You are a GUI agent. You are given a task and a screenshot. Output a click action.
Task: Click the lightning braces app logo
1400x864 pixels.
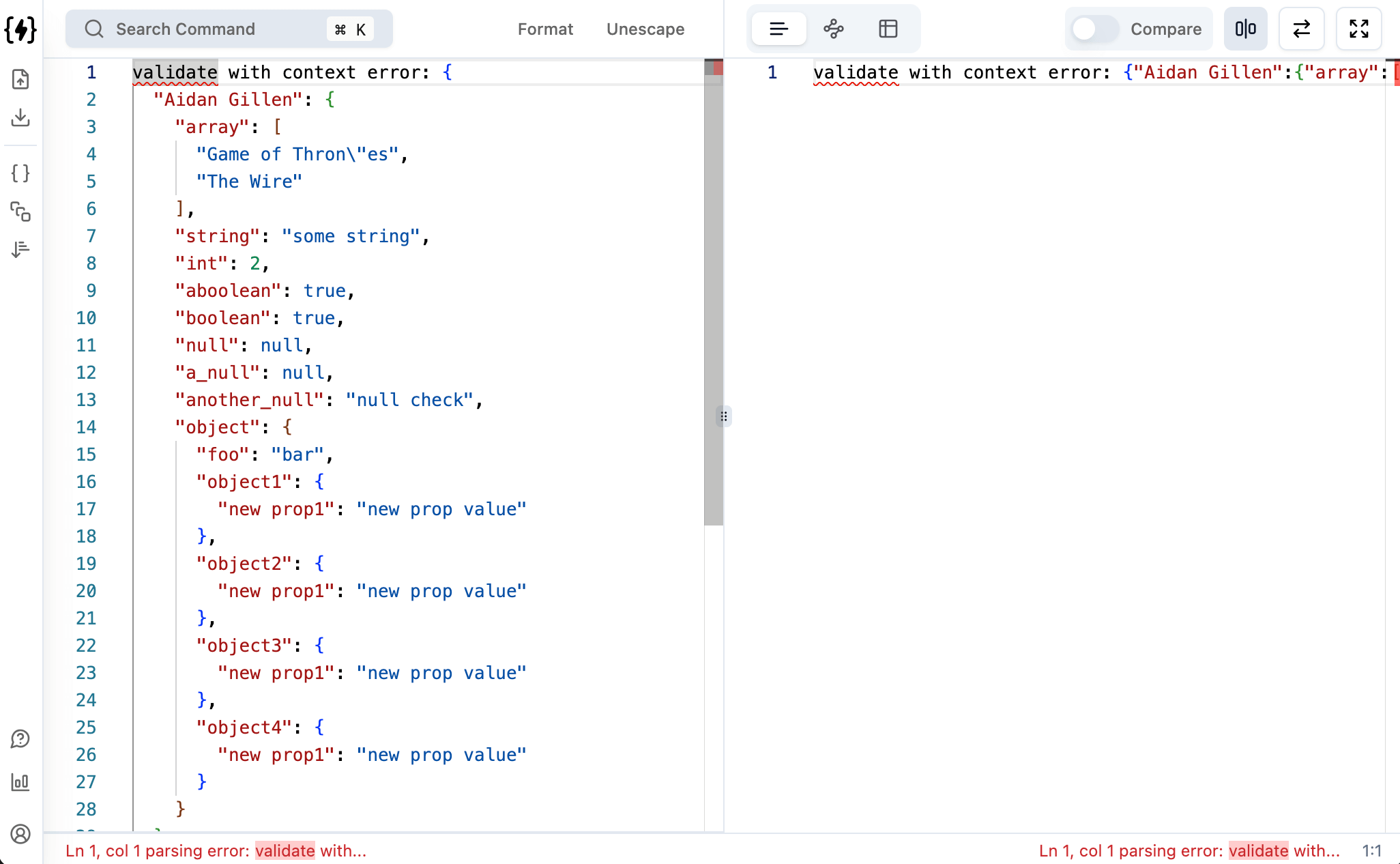click(x=20, y=29)
